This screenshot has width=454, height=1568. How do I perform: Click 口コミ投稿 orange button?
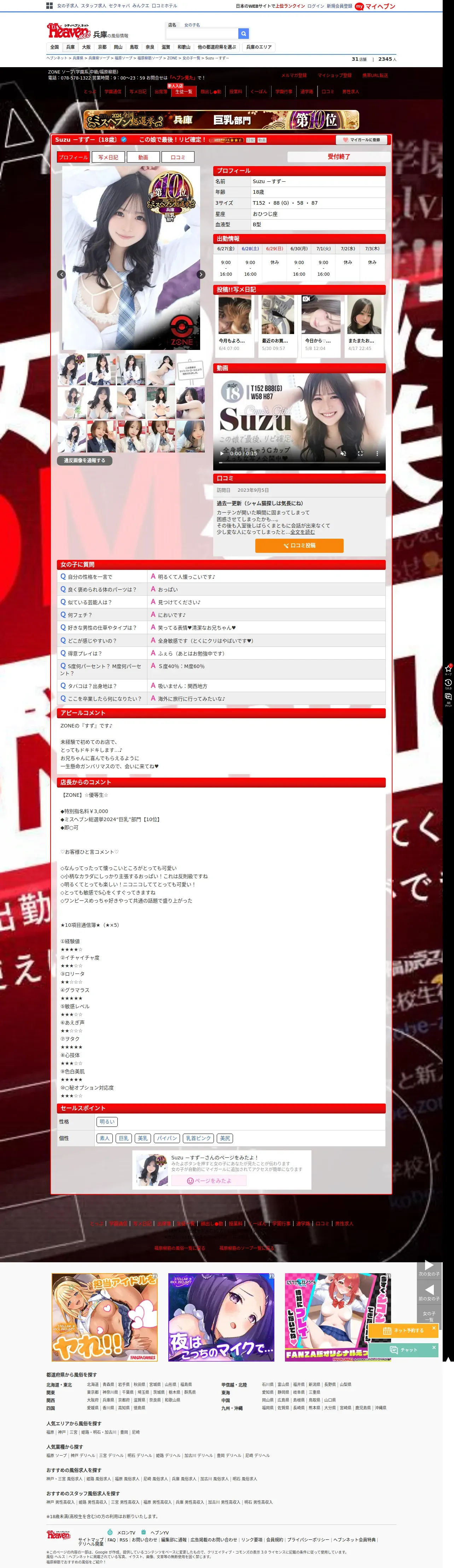[299, 545]
